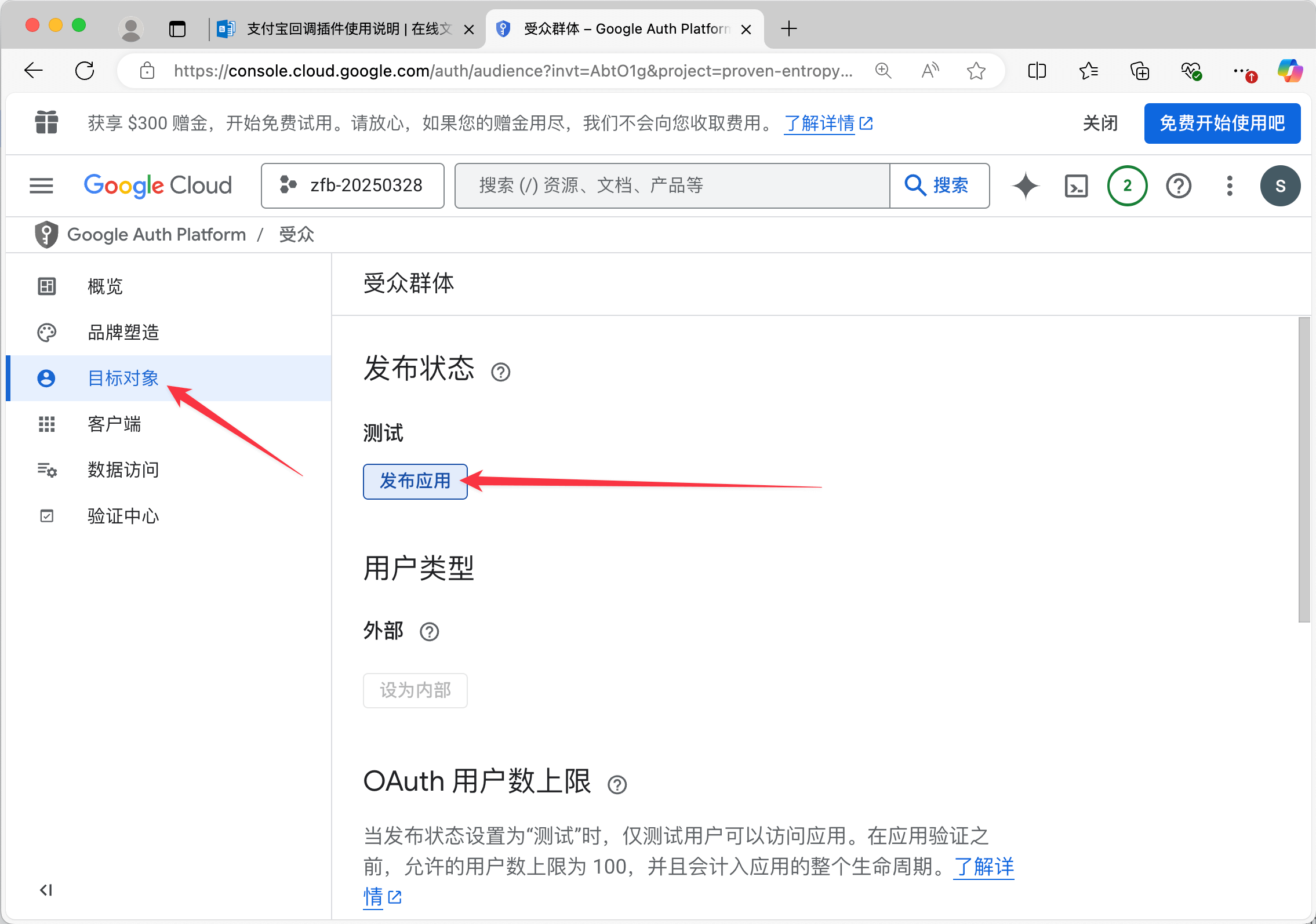Open notifications badge showing 2
Screen dimensions: 1316x924
coord(1127,186)
